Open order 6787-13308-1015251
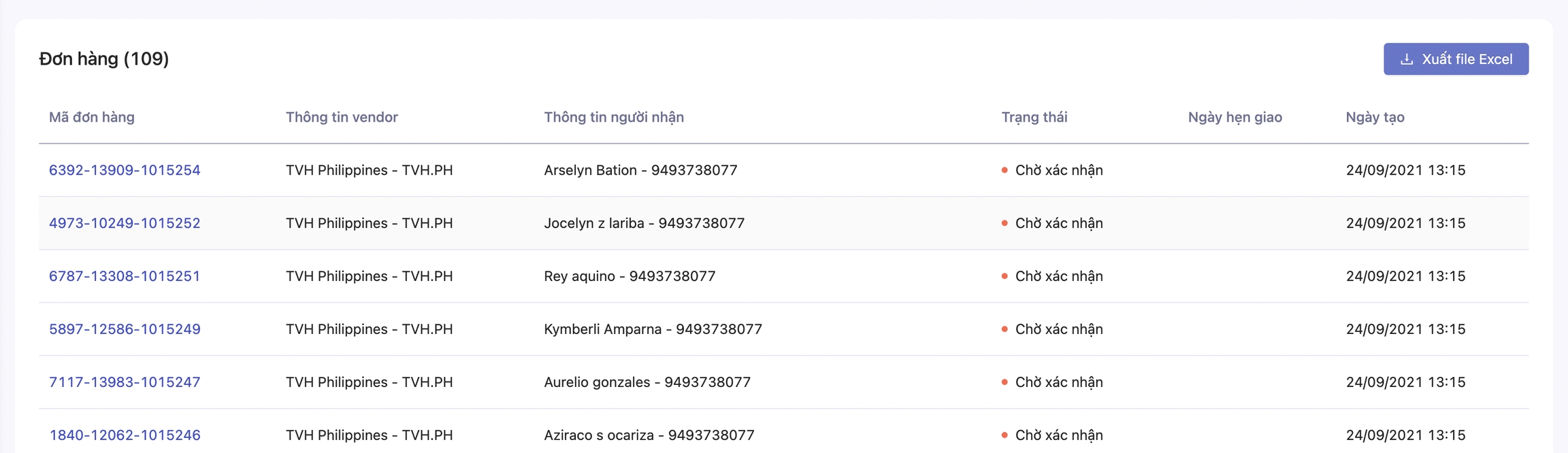1568x453 pixels. pyautogui.click(x=125, y=276)
